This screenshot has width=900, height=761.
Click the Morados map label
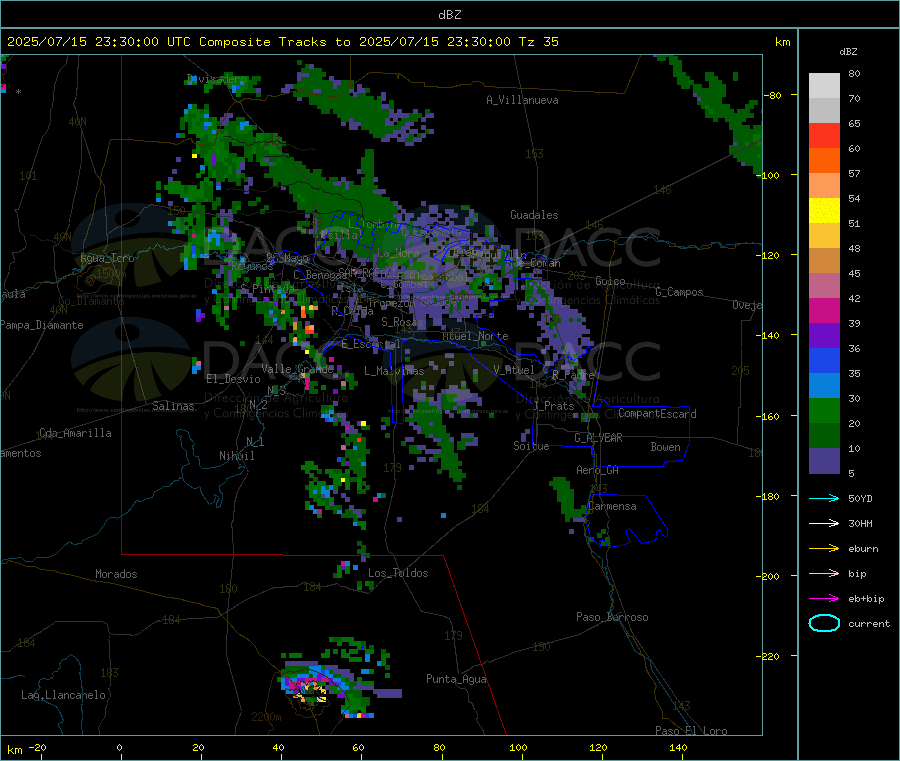pos(116,574)
